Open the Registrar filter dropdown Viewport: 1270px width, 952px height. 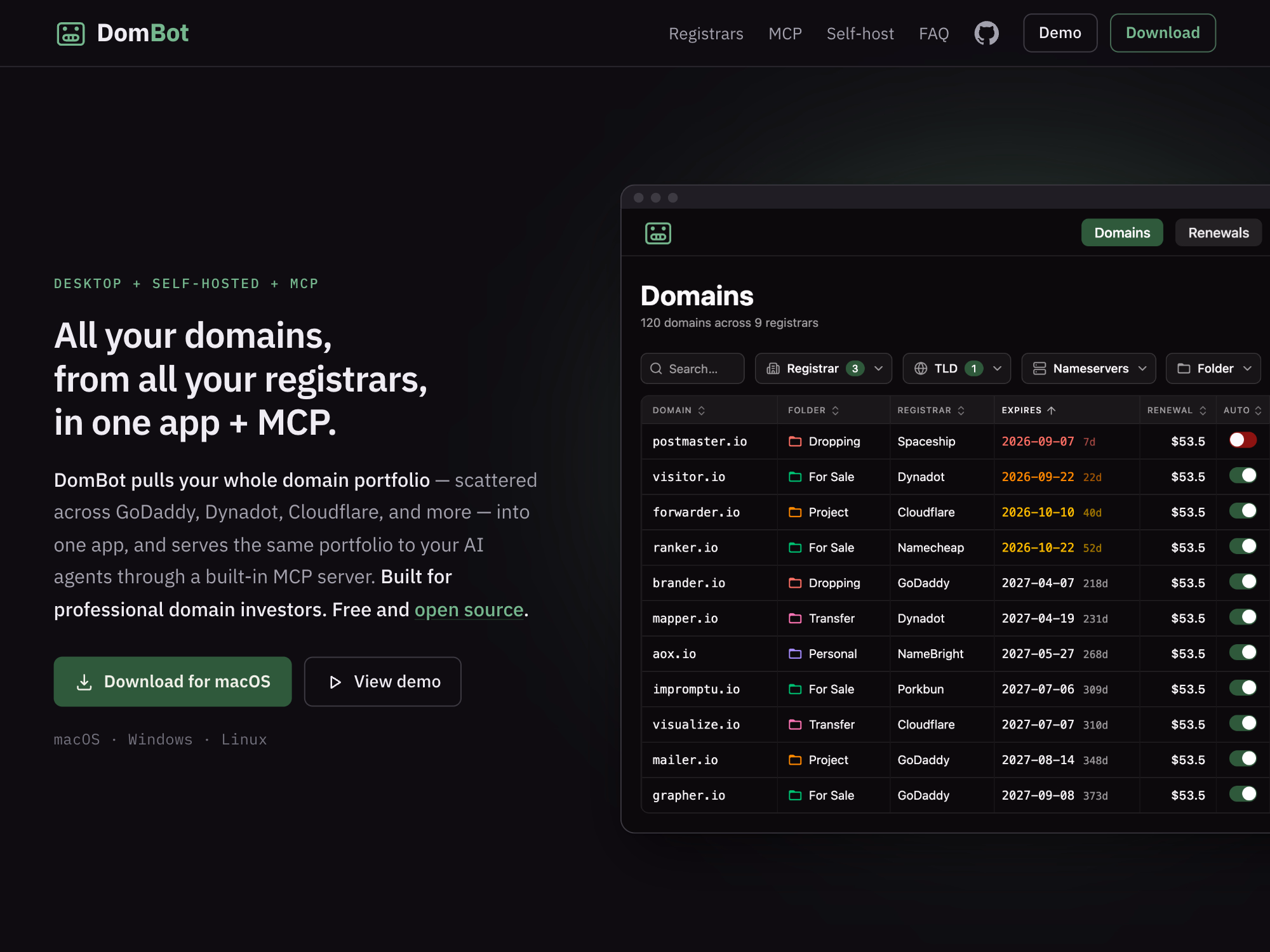[823, 369]
